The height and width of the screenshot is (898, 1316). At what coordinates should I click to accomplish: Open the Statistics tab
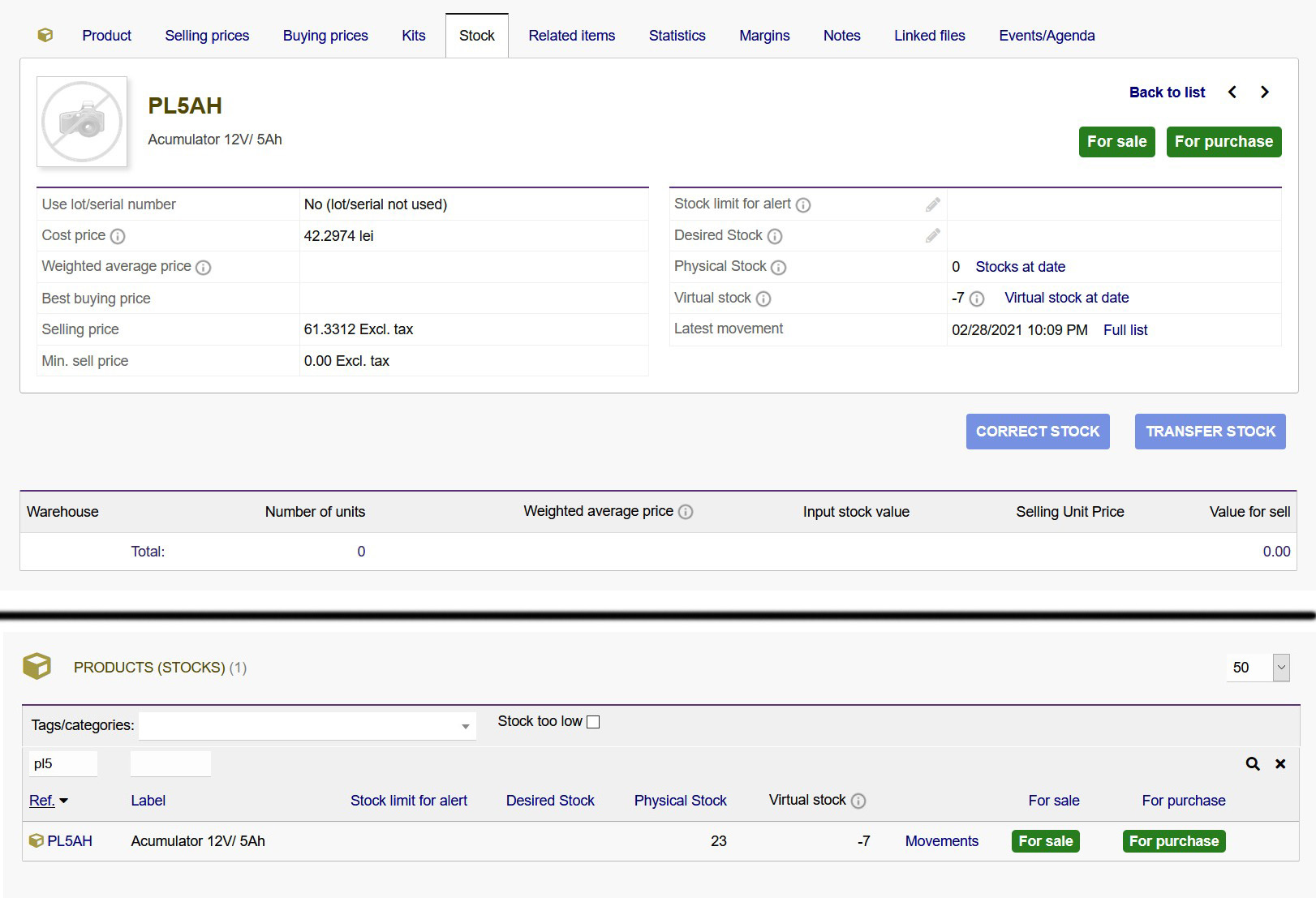(x=677, y=36)
